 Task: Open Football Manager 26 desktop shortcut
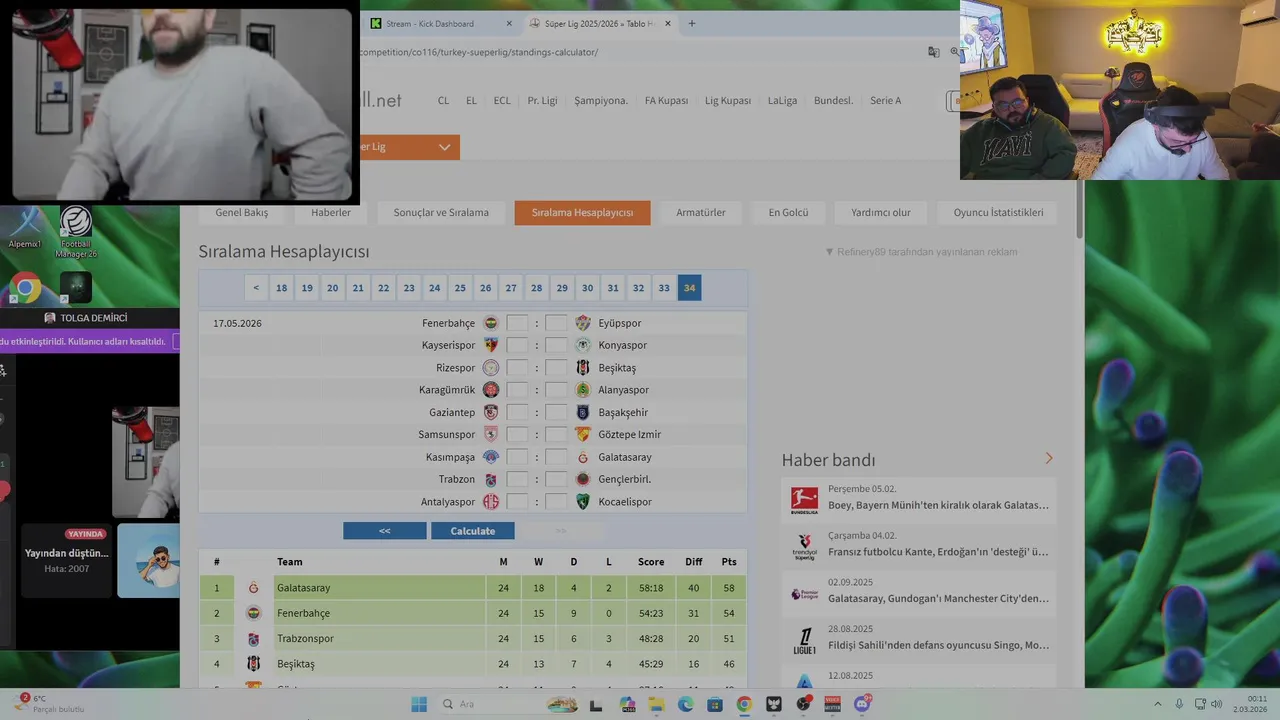point(76,231)
